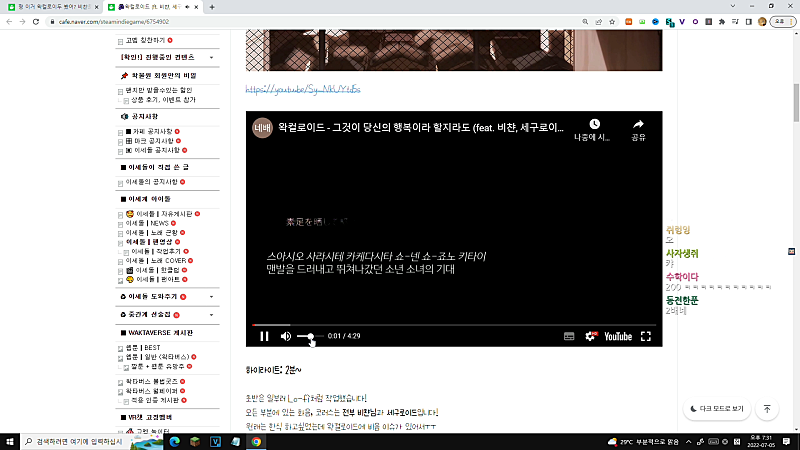The height and width of the screenshot is (450, 800).
Task: Open a new browser tab
Action: coord(212,7)
